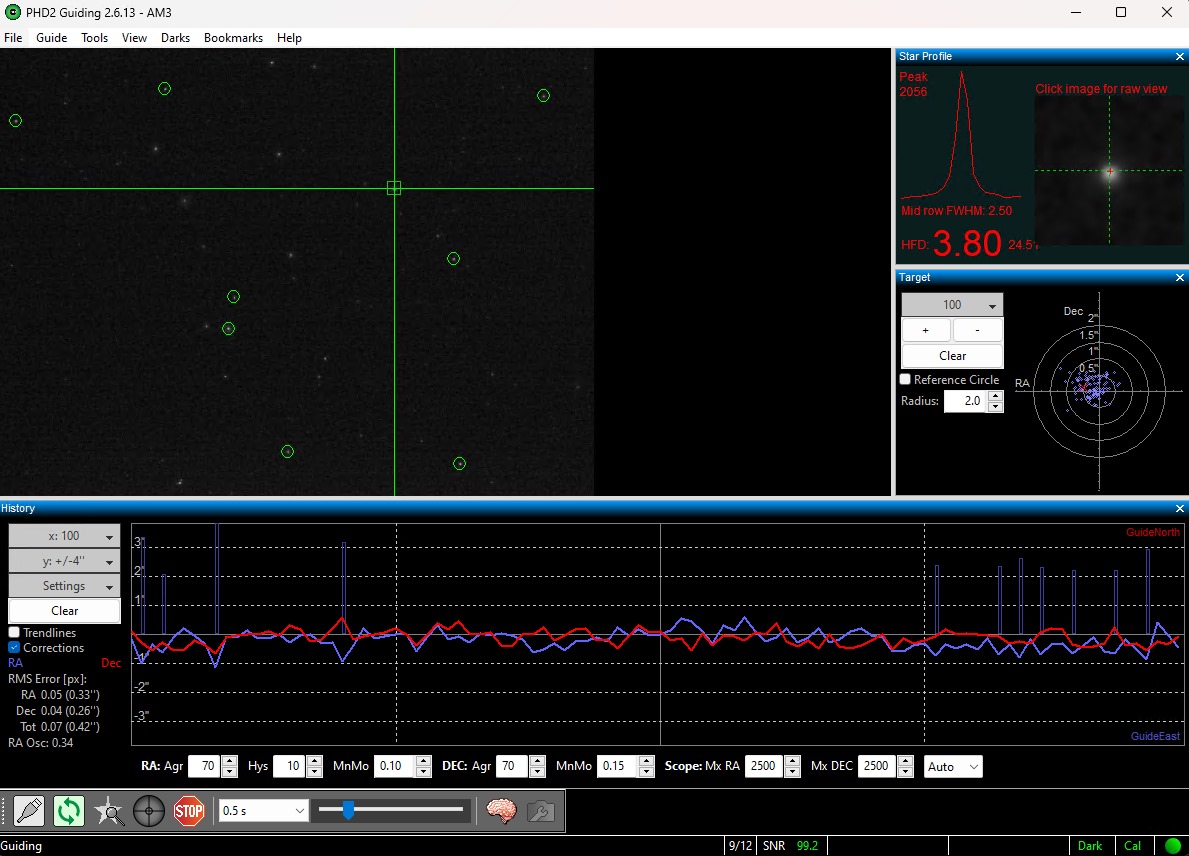Open the Auto Dec guide mode dropdown
The width and height of the screenshot is (1189, 856).
click(952, 767)
